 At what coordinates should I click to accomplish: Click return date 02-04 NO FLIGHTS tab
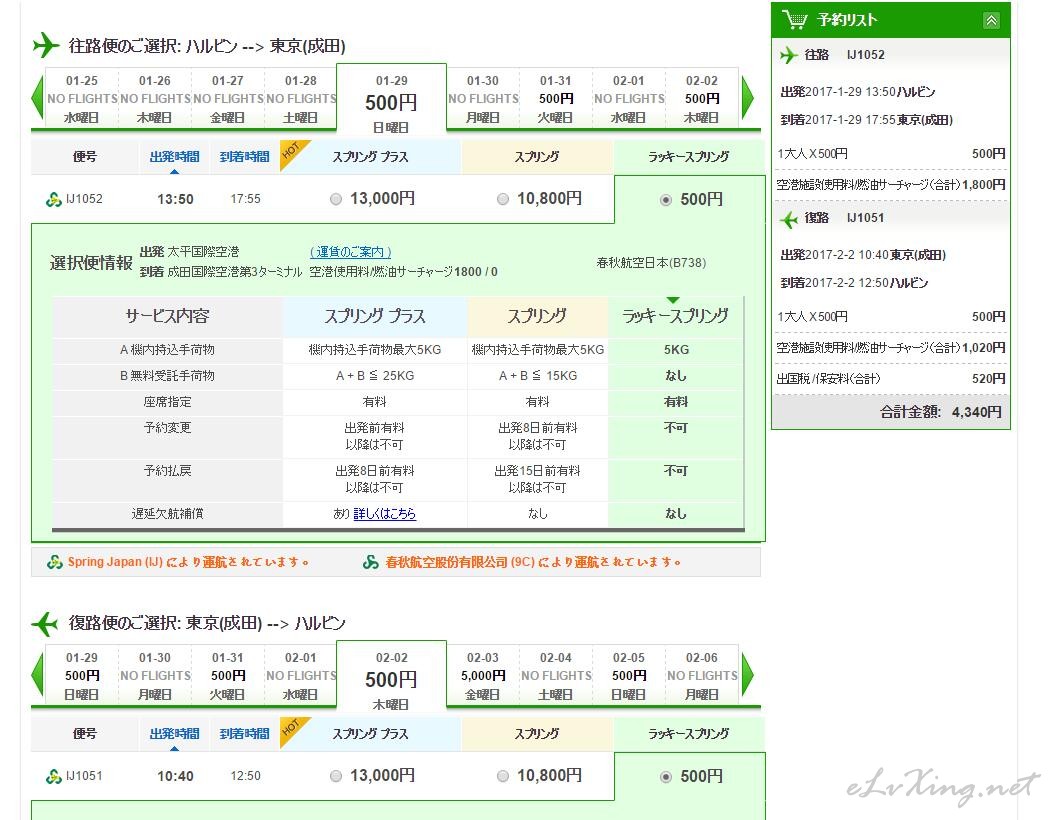click(556, 676)
